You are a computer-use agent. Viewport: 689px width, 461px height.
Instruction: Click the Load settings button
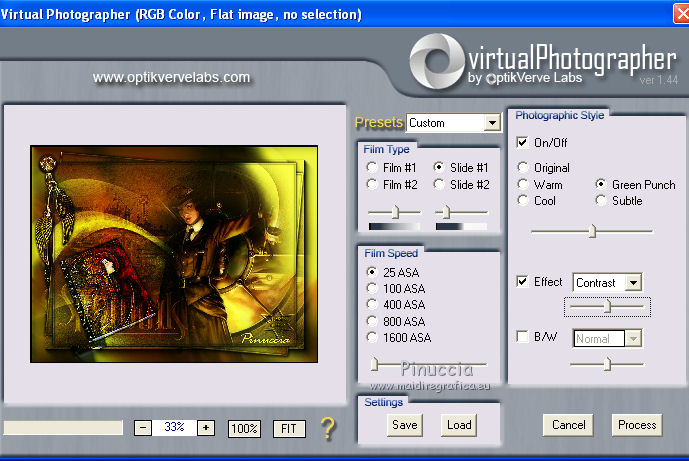click(459, 425)
